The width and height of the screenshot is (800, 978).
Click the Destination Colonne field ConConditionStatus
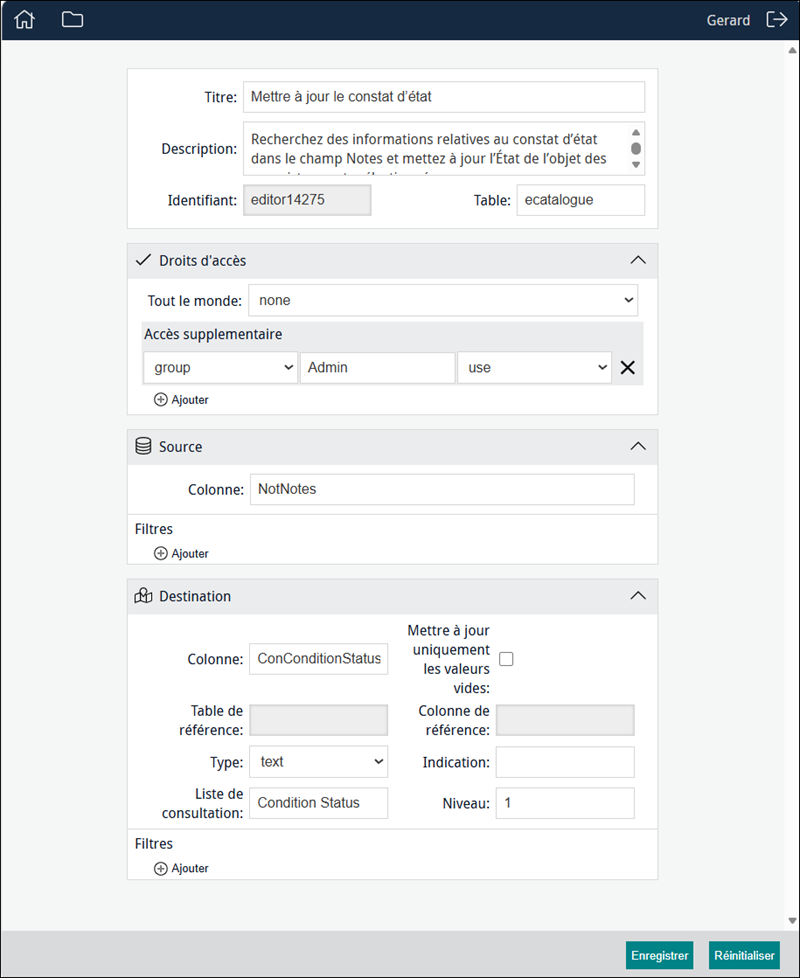(x=319, y=659)
